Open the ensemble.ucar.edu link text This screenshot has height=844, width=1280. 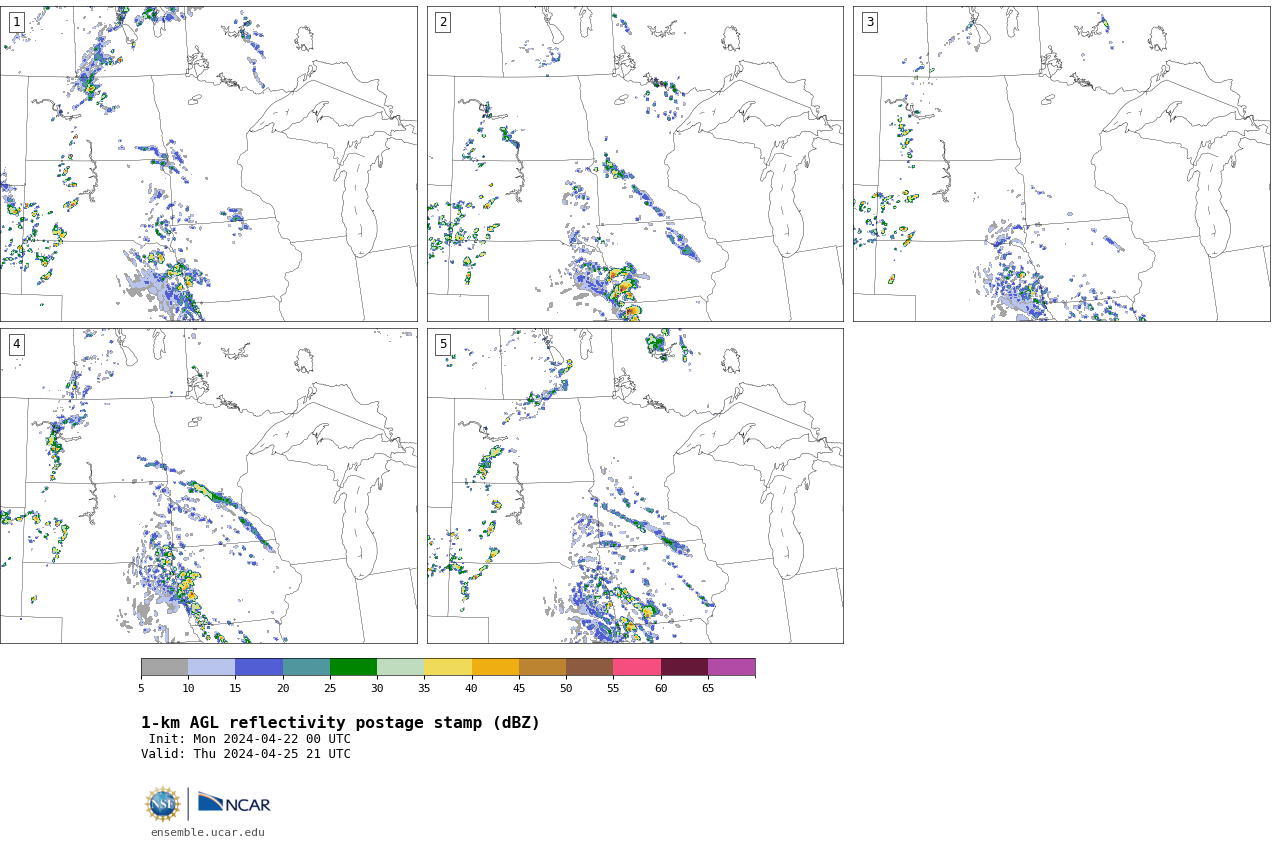(208, 832)
